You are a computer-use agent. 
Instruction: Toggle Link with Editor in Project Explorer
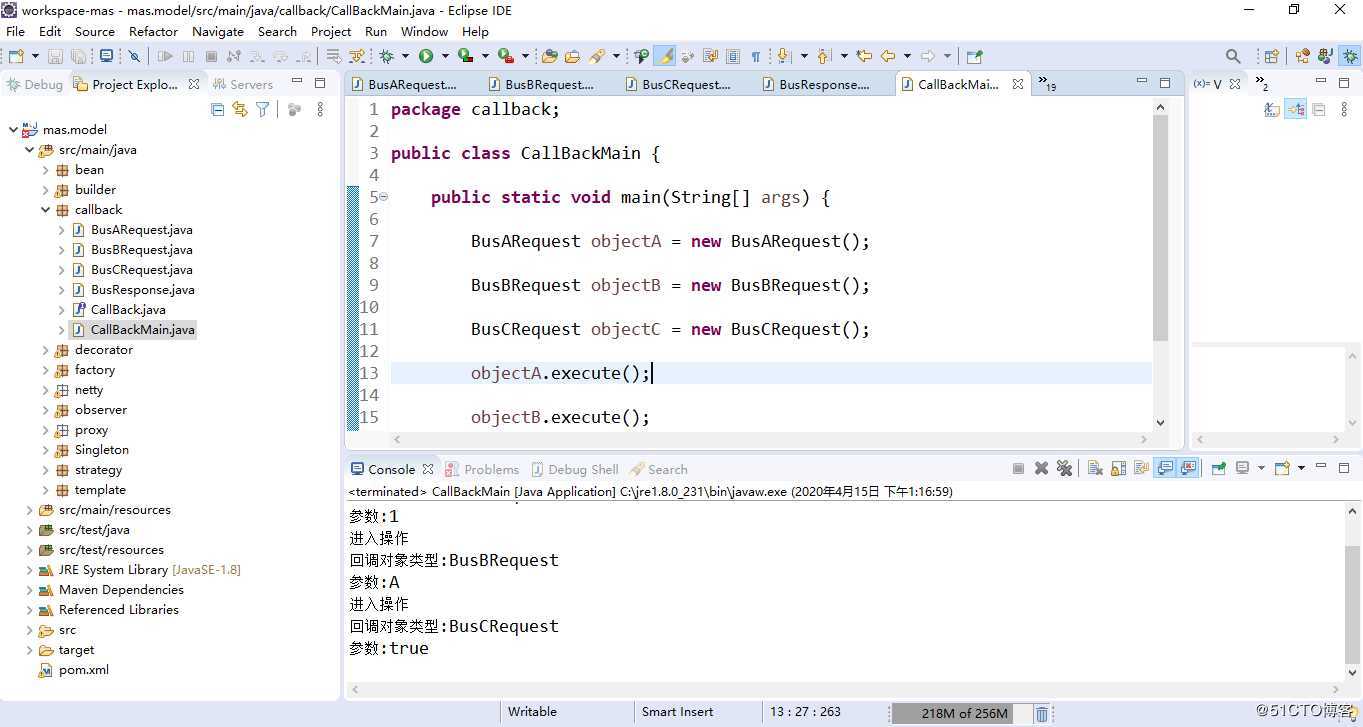tap(240, 109)
